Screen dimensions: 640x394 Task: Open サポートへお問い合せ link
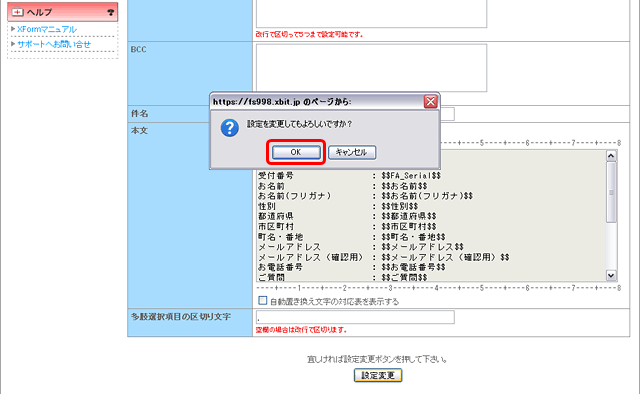54,44
